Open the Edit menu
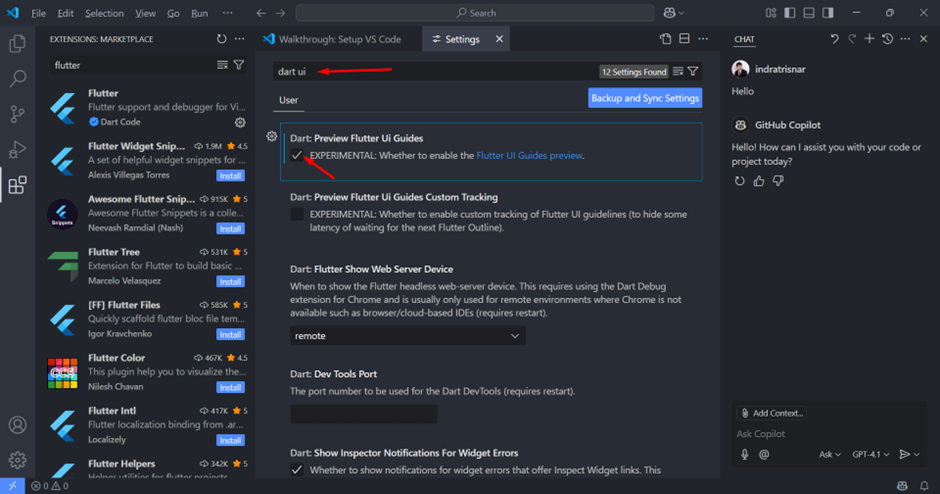The height and width of the screenshot is (494, 940). (65, 13)
